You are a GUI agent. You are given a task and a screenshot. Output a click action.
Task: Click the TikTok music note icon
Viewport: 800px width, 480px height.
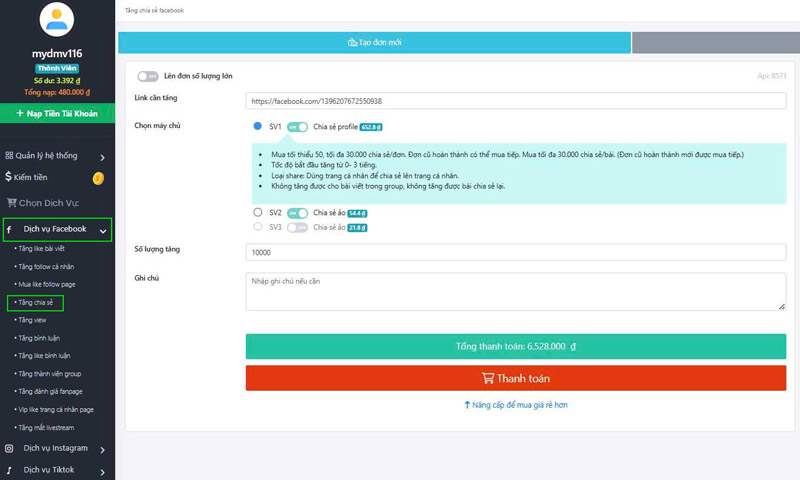(9, 470)
